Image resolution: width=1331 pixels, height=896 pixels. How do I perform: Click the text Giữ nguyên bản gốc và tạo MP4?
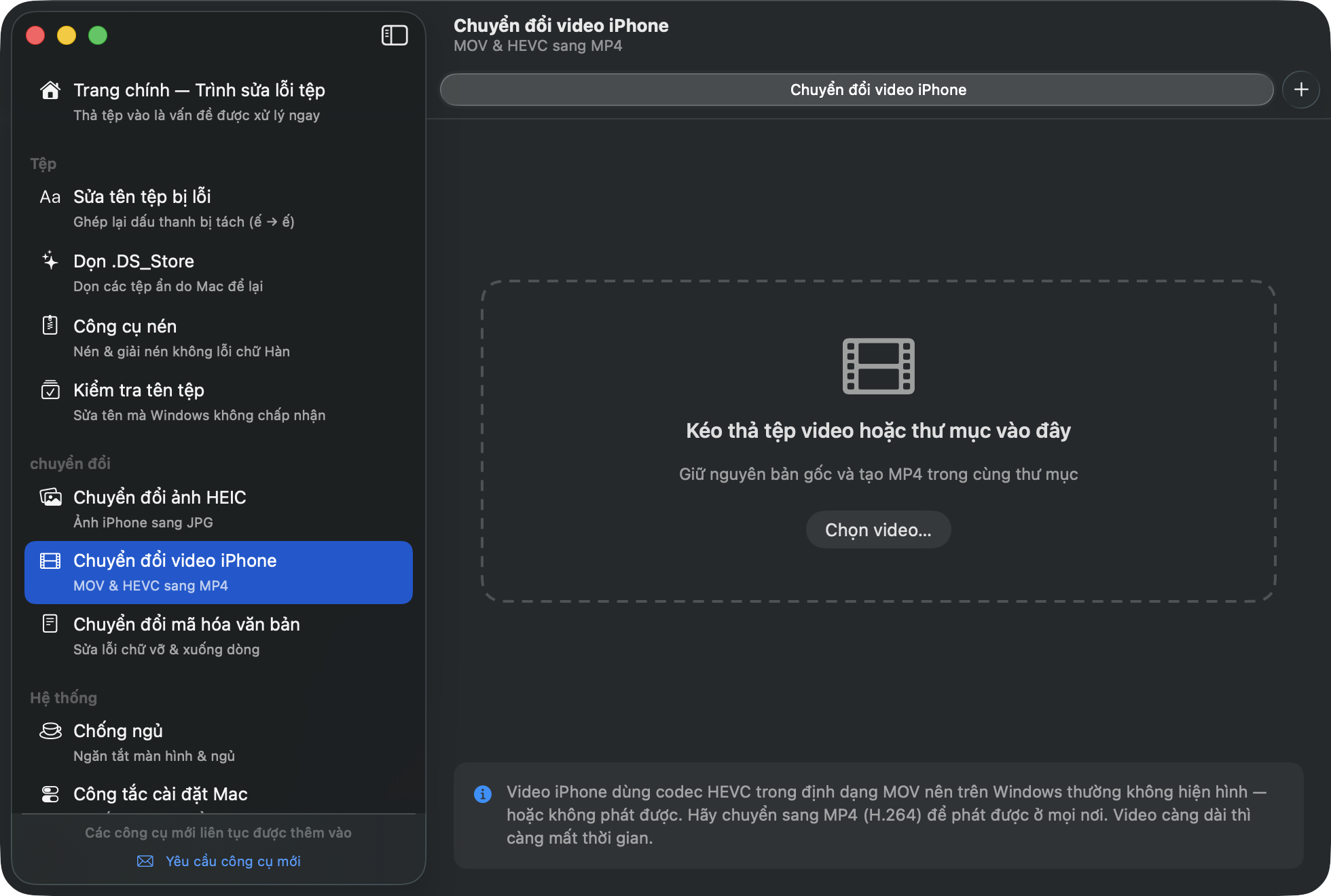(x=879, y=474)
